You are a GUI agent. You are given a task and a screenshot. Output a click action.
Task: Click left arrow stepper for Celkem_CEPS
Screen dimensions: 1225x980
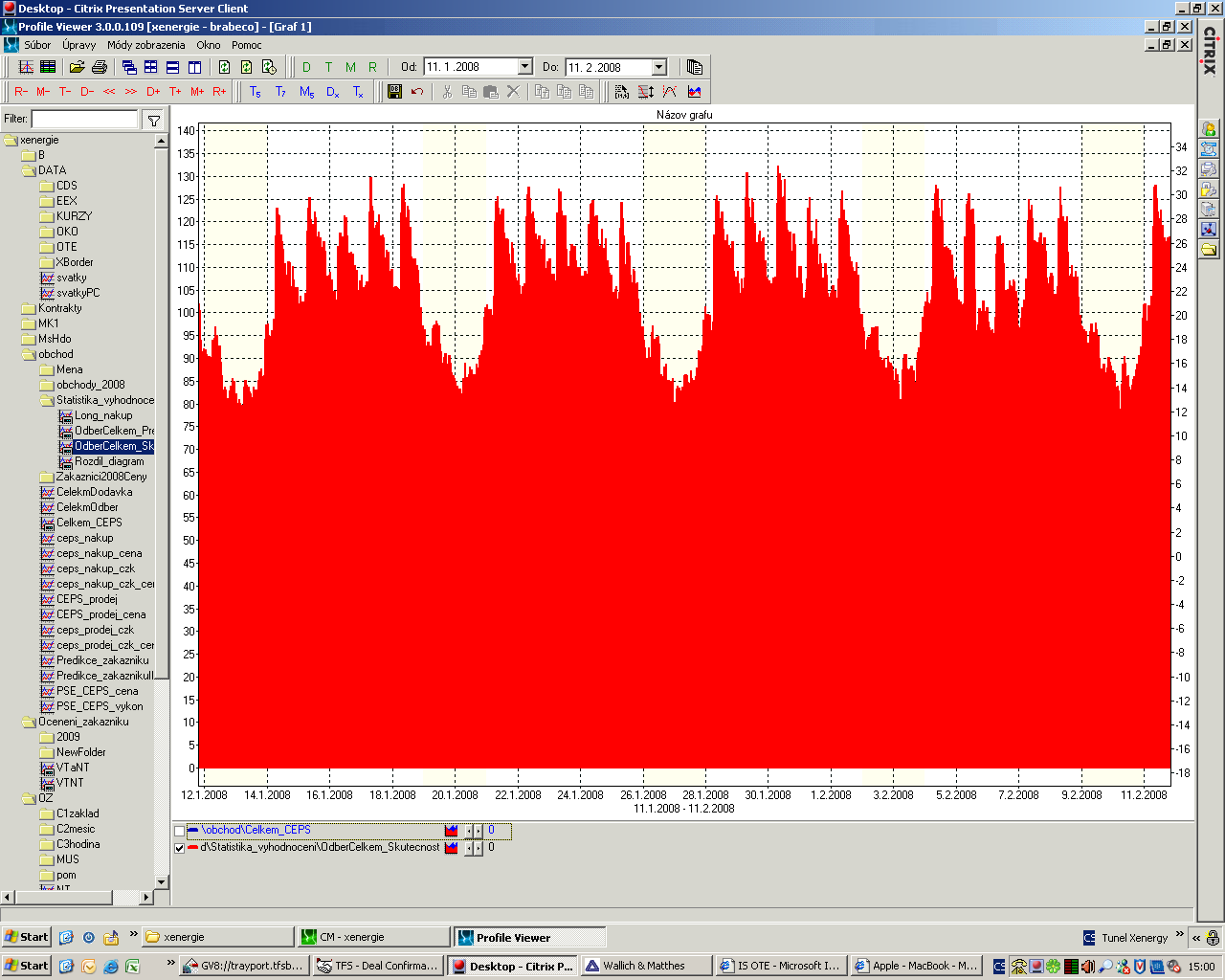click(x=469, y=831)
